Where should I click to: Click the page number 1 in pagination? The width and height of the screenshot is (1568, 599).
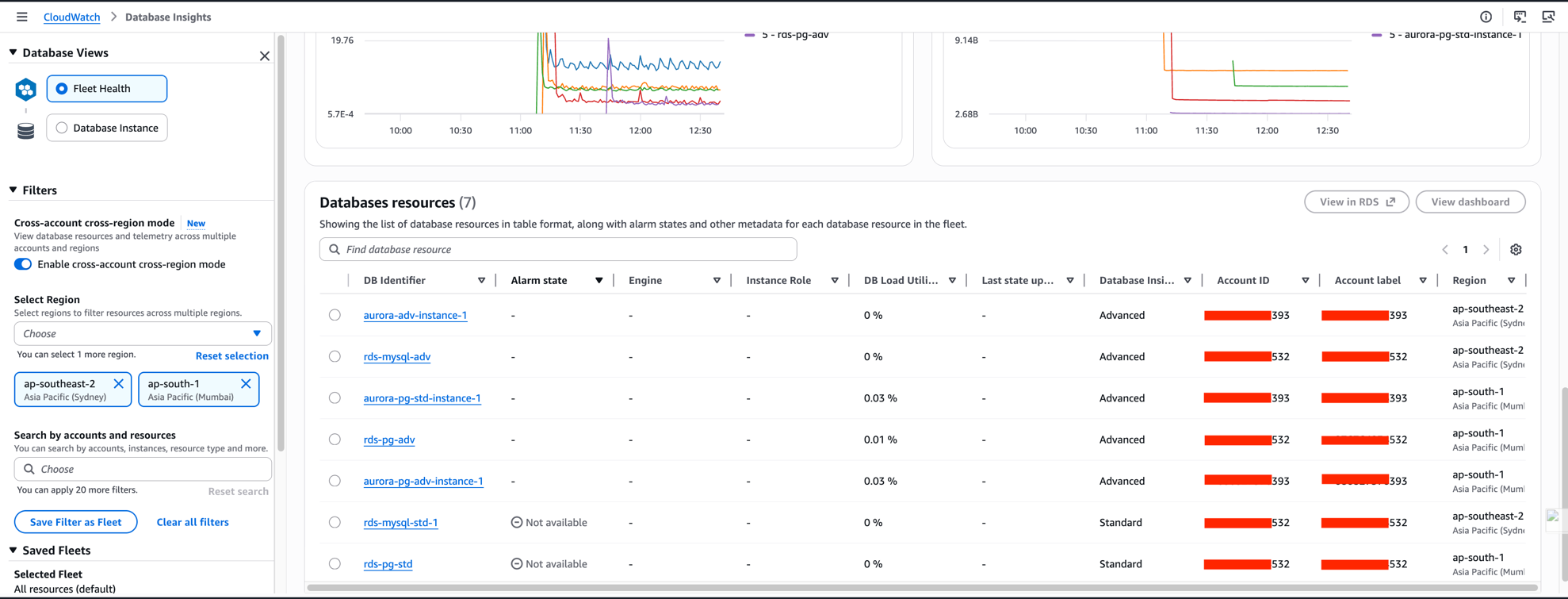click(x=1466, y=249)
